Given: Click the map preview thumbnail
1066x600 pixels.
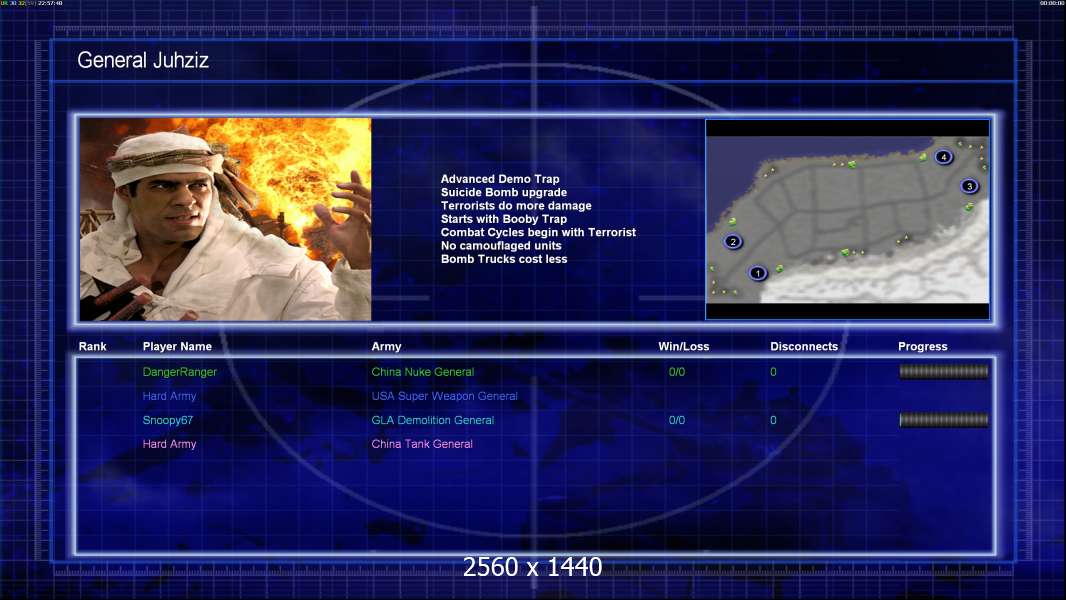Looking at the screenshot, I should click(x=848, y=219).
